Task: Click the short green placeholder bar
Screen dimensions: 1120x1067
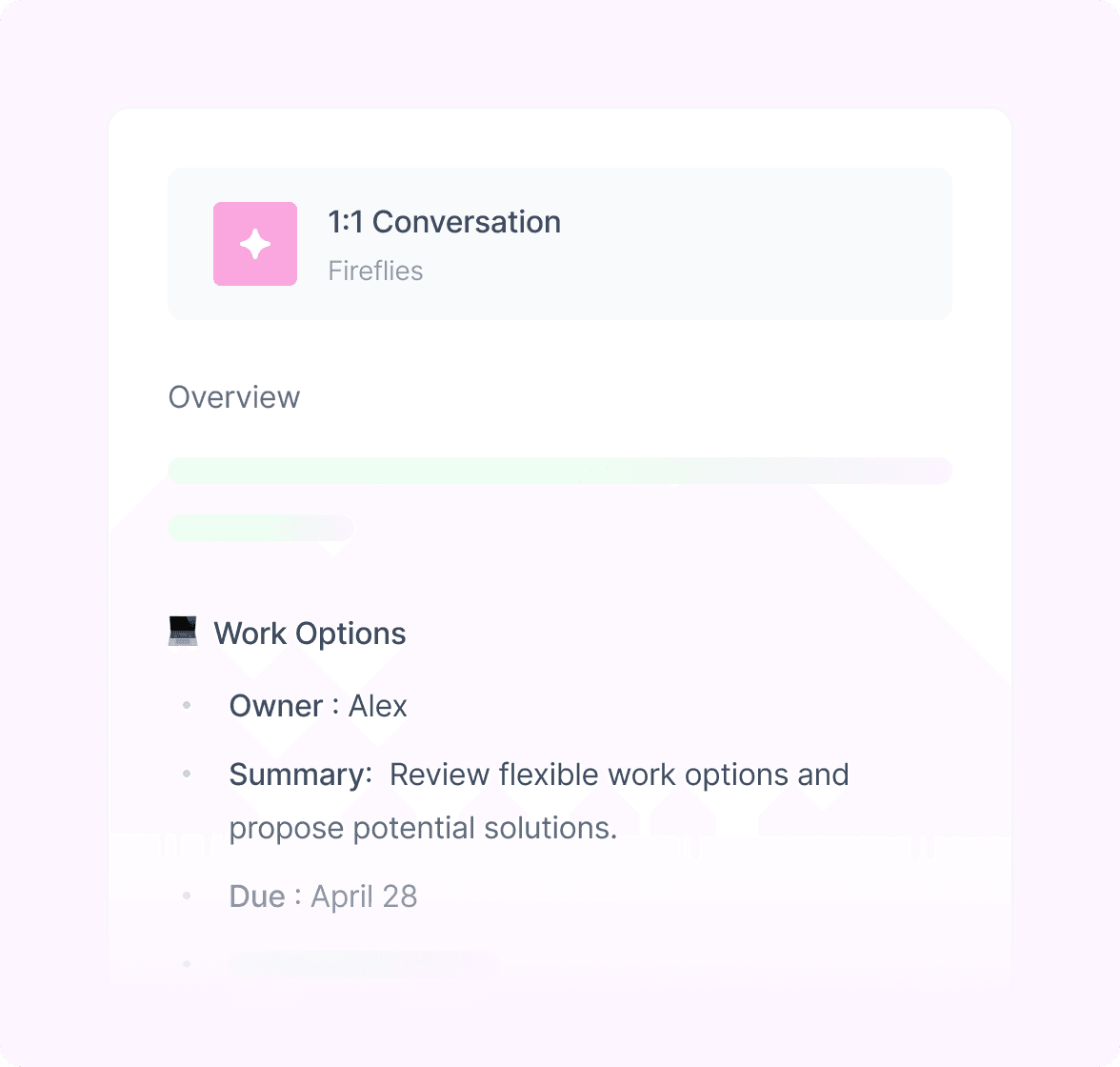Action: (x=261, y=528)
